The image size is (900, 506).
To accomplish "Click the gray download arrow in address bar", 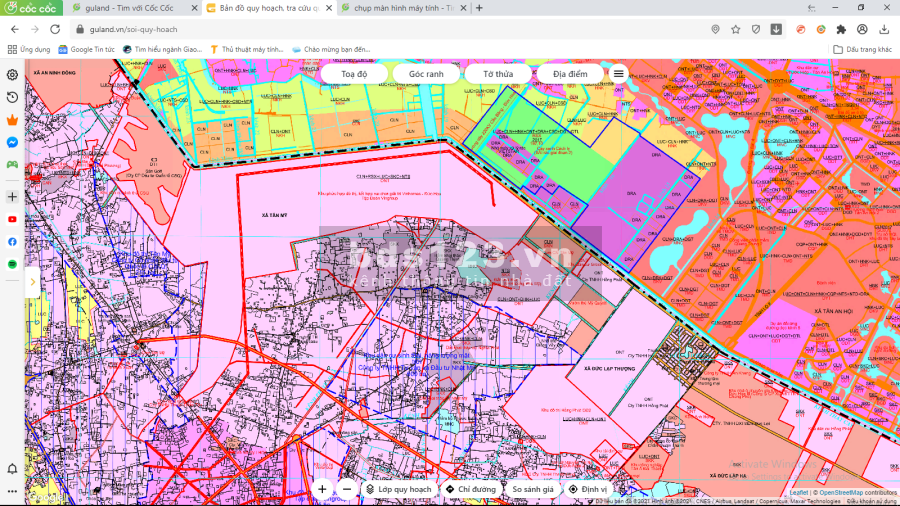I will coord(776,29).
